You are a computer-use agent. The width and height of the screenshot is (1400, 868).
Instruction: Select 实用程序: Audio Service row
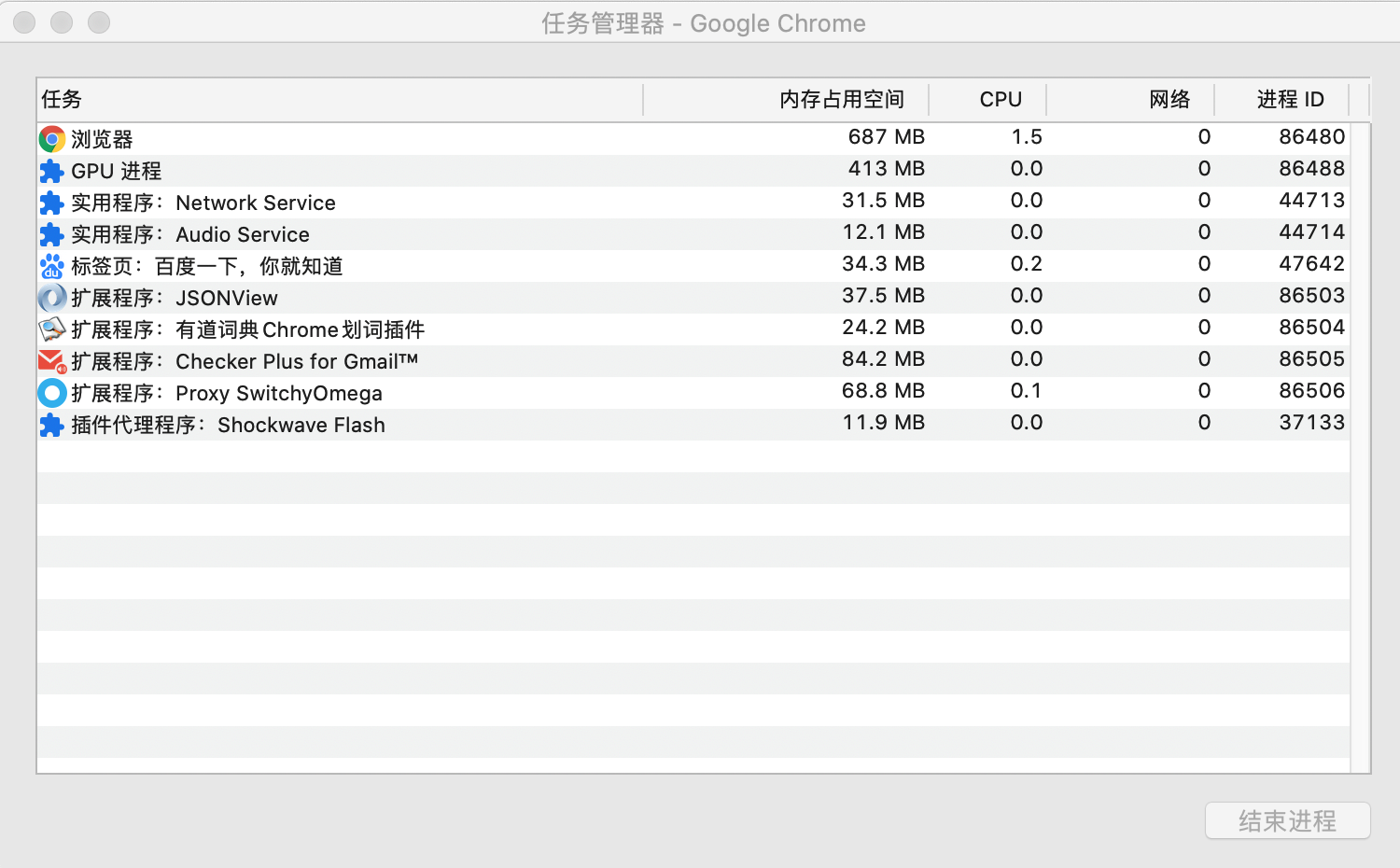coord(693,234)
